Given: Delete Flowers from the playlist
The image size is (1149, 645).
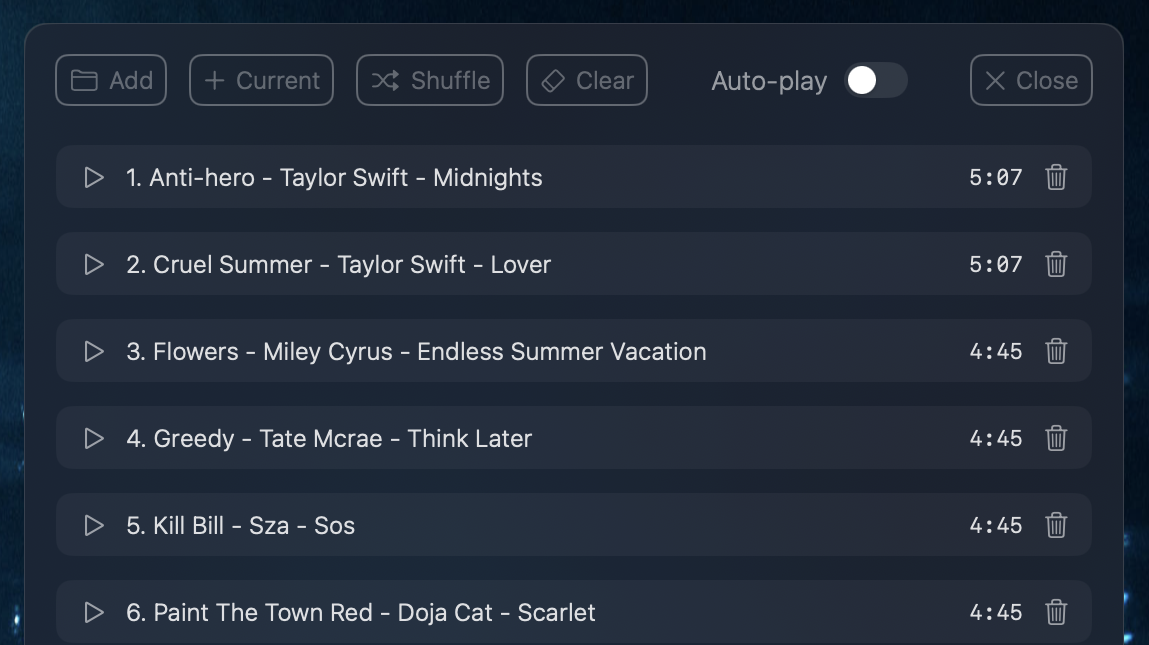Looking at the screenshot, I should click(1056, 352).
